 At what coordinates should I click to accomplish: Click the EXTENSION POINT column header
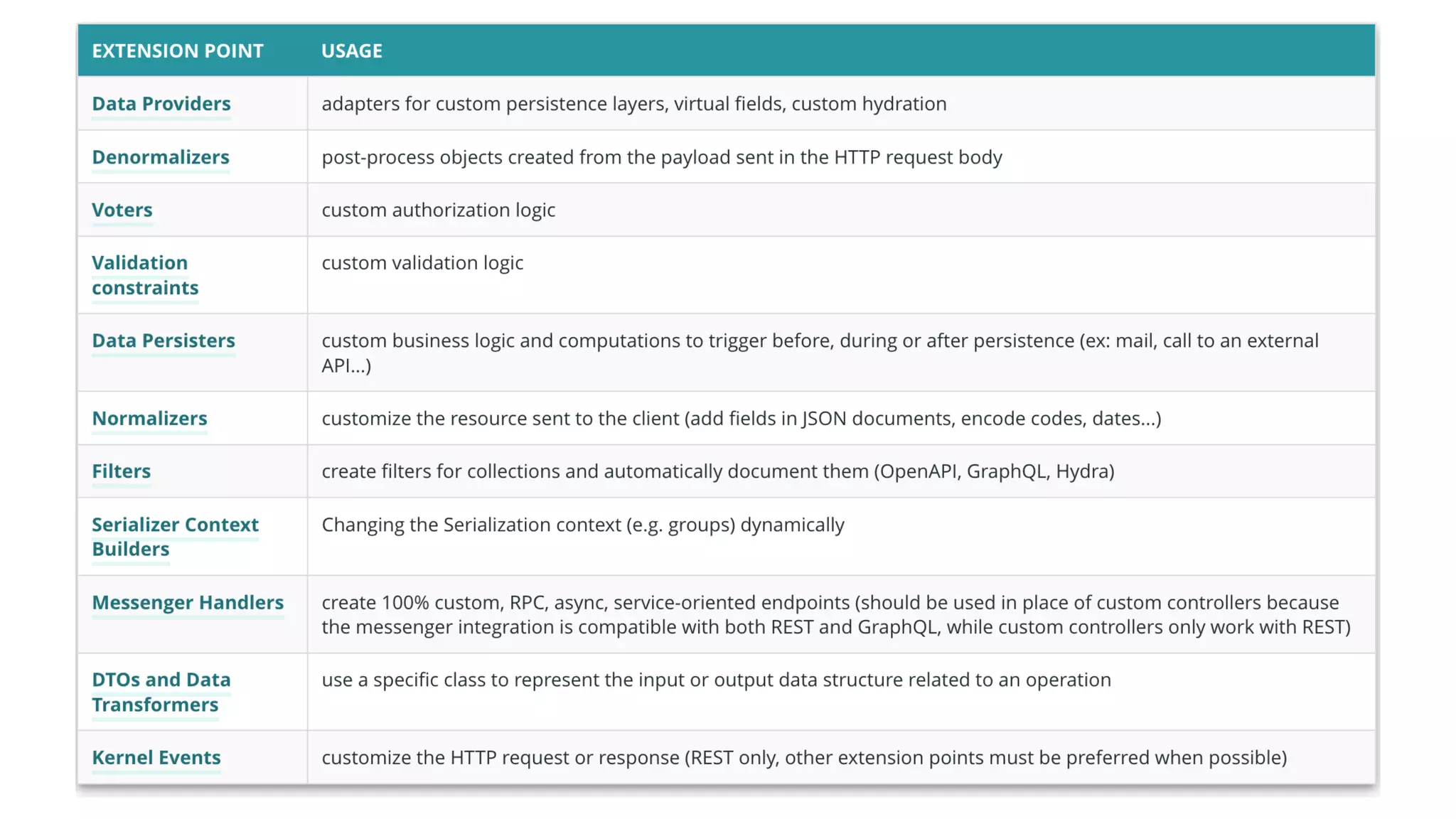[x=178, y=51]
